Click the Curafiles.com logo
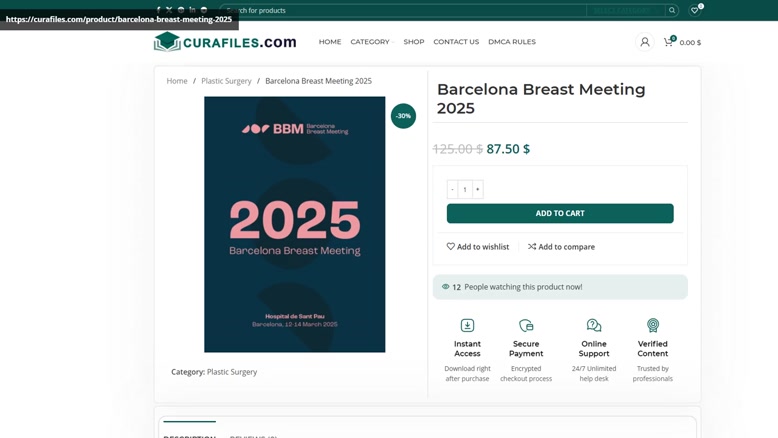The image size is (778, 438). (225, 42)
